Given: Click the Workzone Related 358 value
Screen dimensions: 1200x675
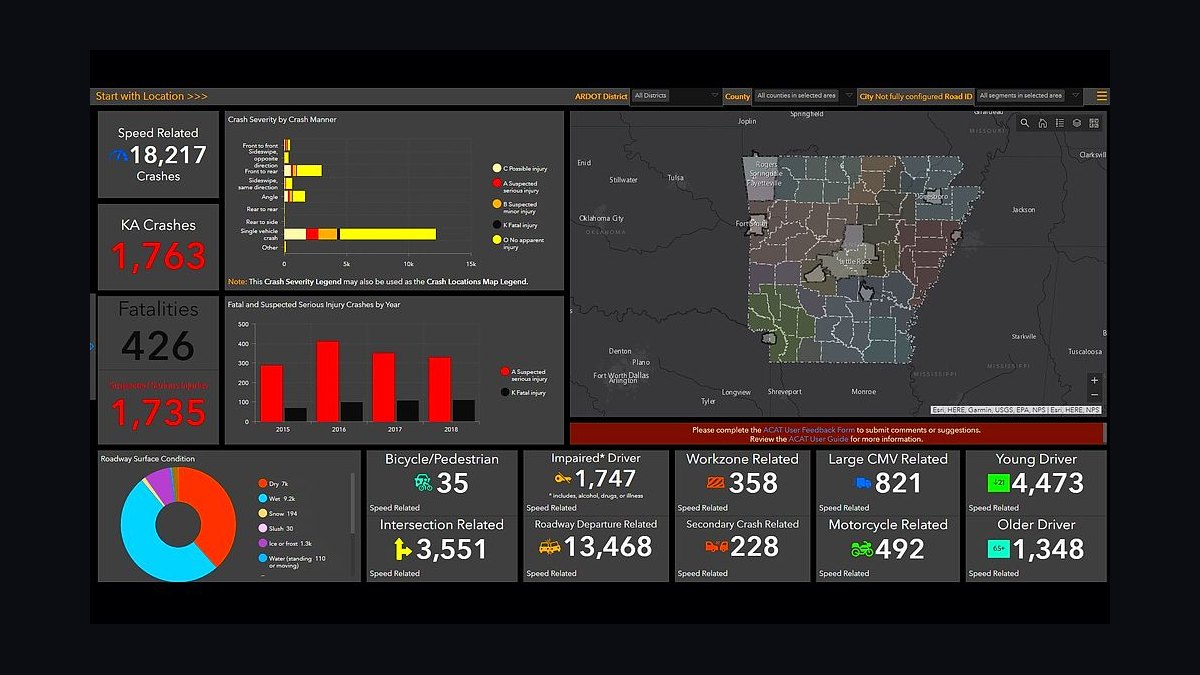Looking at the screenshot, I should pos(754,483).
